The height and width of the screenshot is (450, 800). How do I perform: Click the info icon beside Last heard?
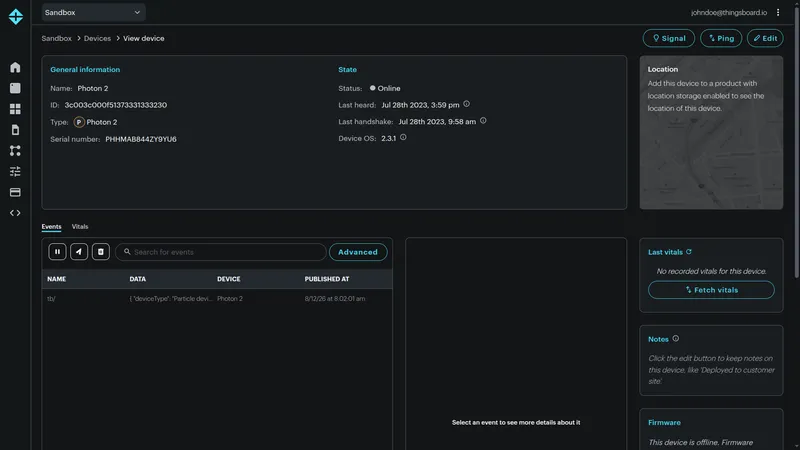(x=466, y=104)
